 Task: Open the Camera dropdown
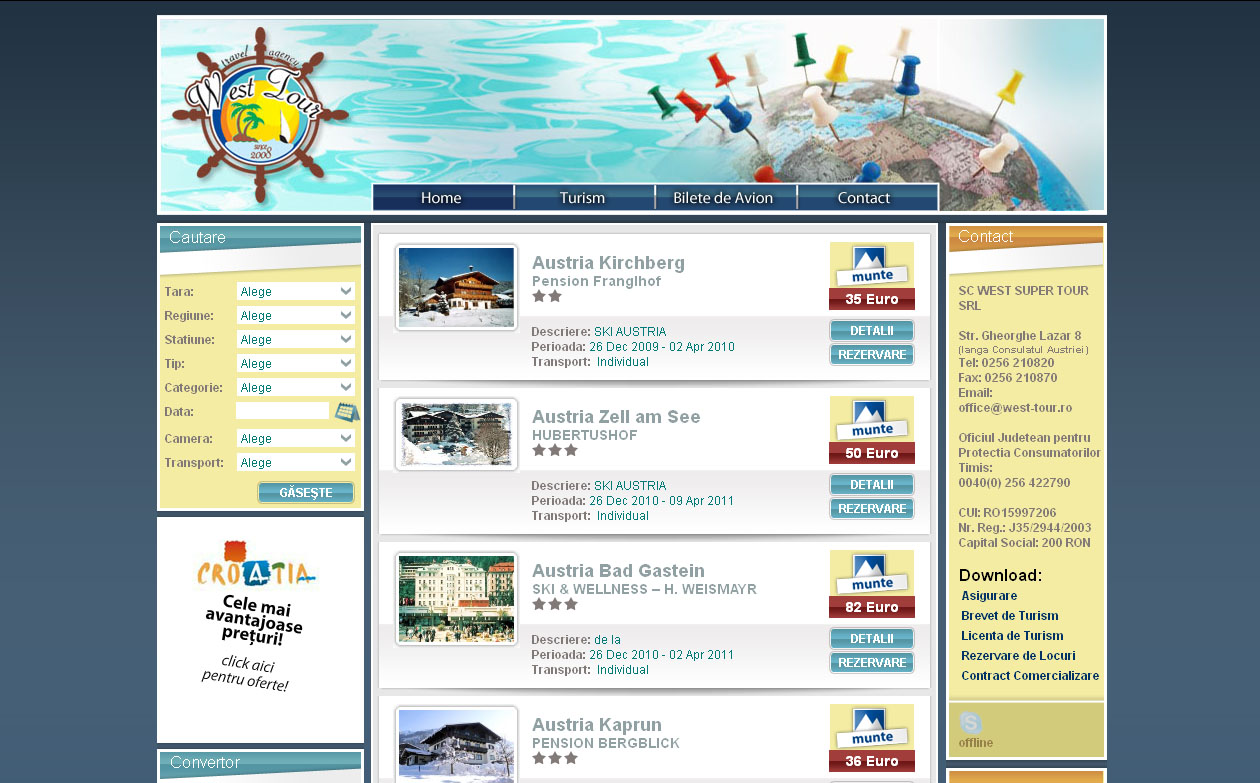coord(296,438)
